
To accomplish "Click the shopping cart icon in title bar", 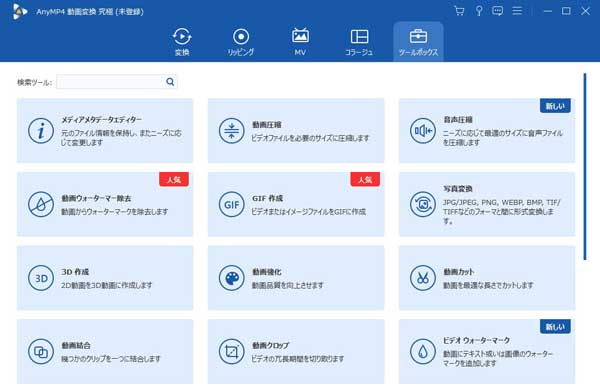I will pyautogui.click(x=459, y=11).
